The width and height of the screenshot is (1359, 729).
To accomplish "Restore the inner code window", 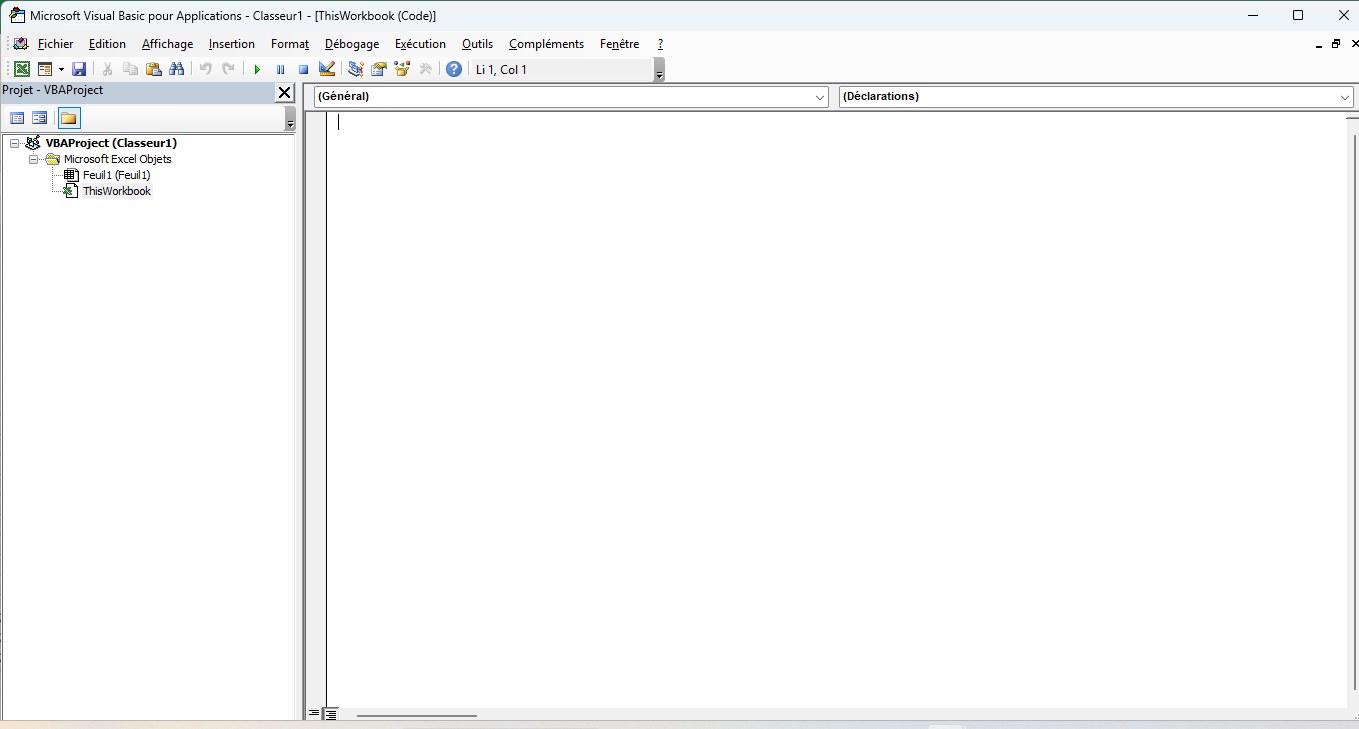I will tap(1336, 44).
